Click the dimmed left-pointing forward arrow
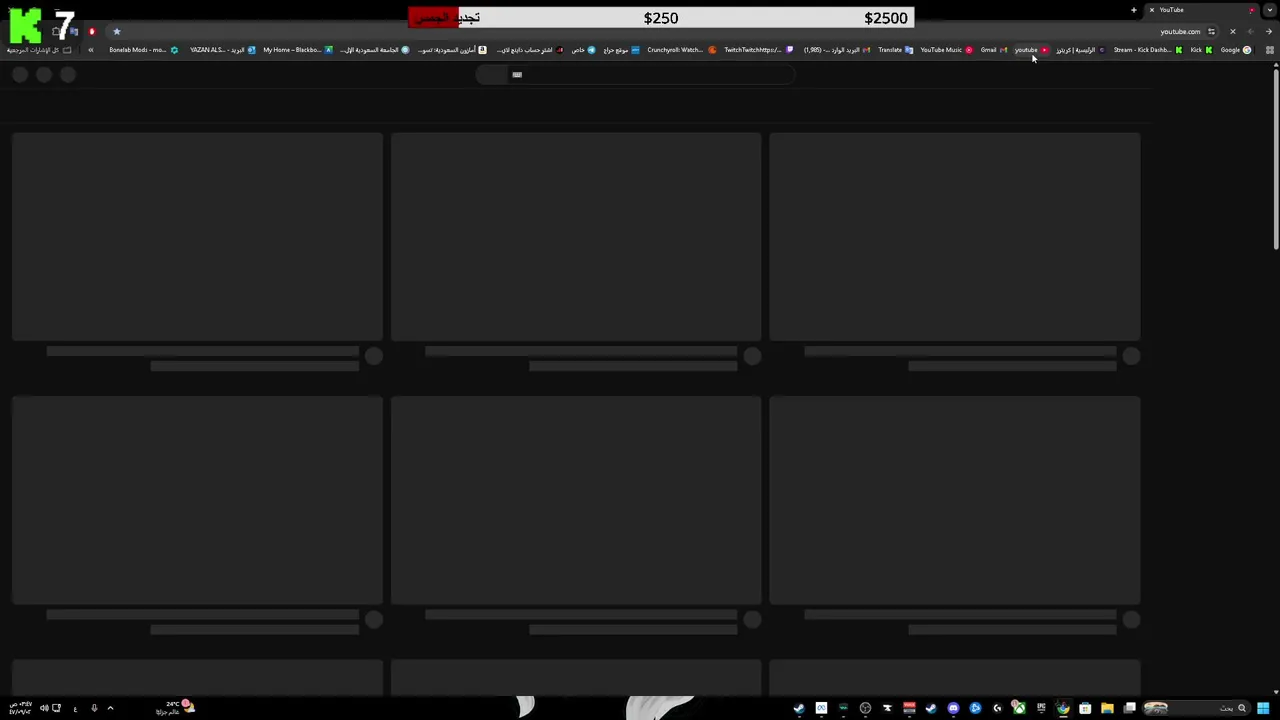1280x720 pixels. [1251, 32]
